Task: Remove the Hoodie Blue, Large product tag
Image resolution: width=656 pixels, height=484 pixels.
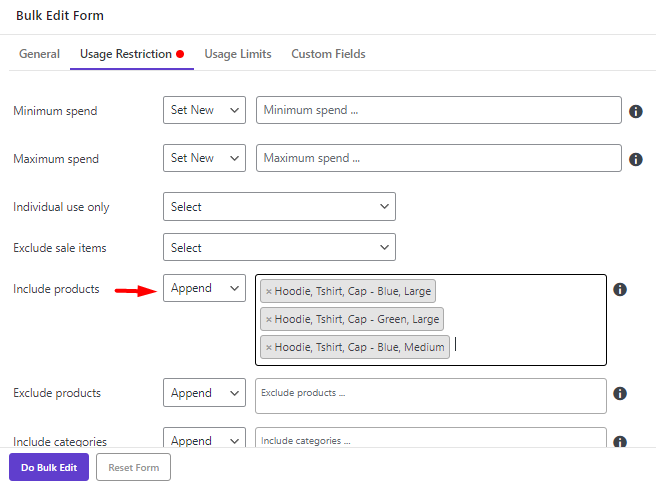Action: pos(269,292)
